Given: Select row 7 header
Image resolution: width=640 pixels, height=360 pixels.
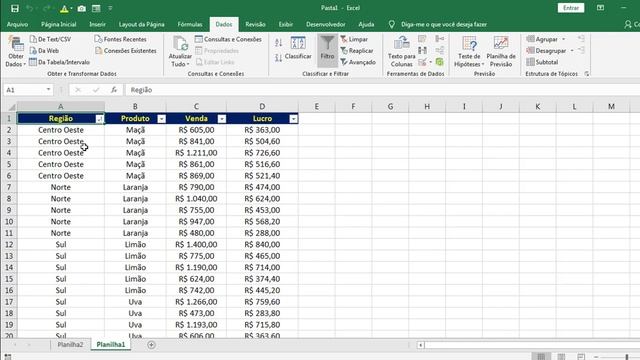Looking at the screenshot, I should tap(9, 187).
